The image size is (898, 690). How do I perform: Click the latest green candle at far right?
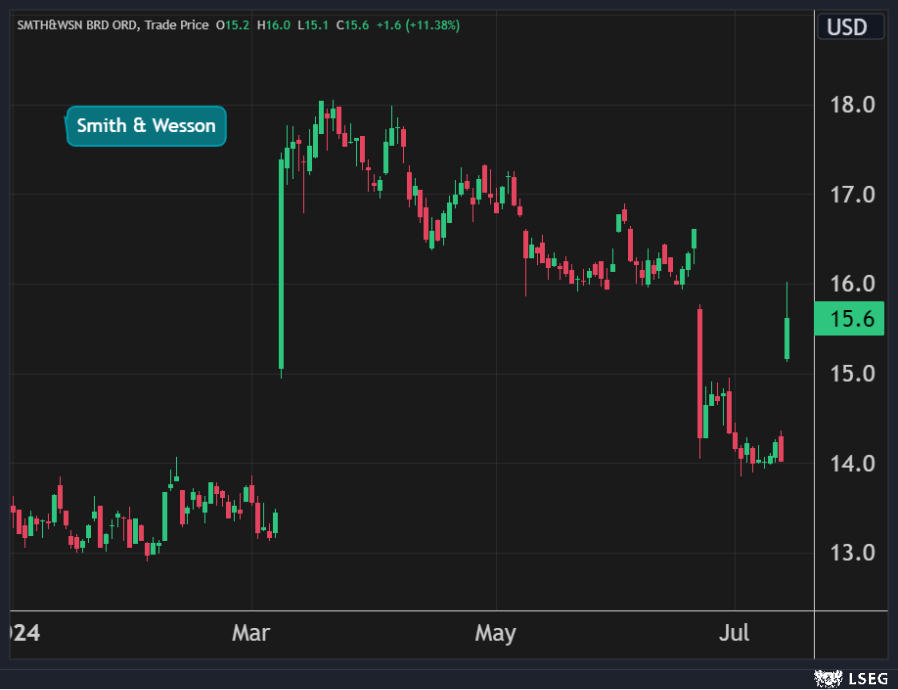click(x=788, y=338)
